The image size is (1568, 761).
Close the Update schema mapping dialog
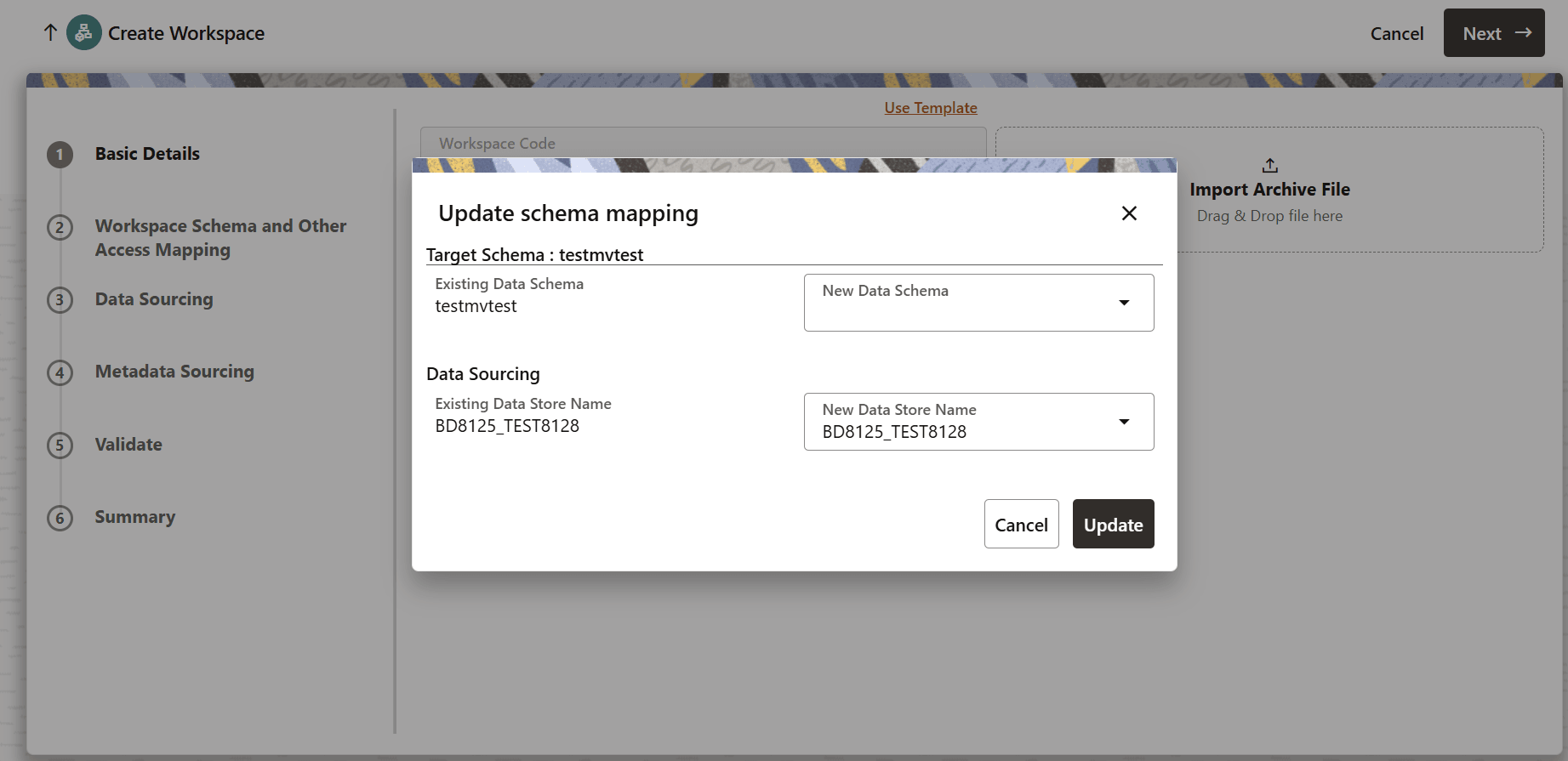coord(1129,213)
